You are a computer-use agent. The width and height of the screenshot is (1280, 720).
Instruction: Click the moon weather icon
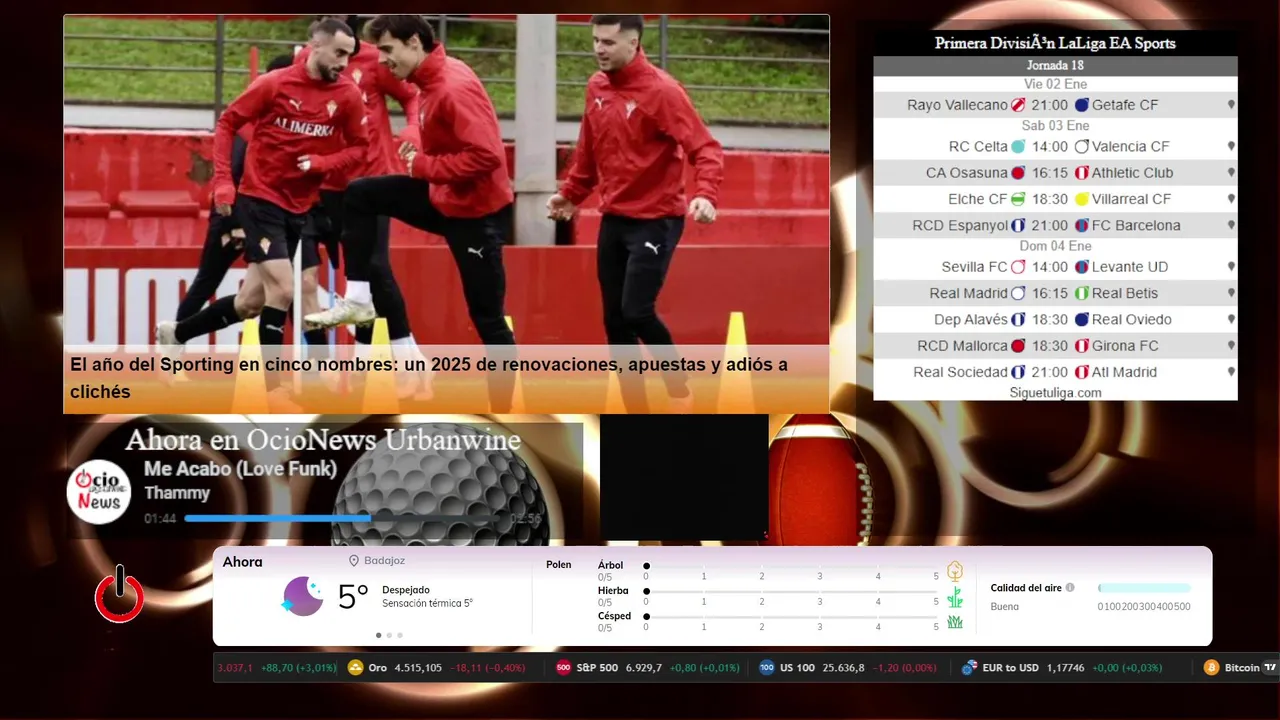(x=302, y=596)
